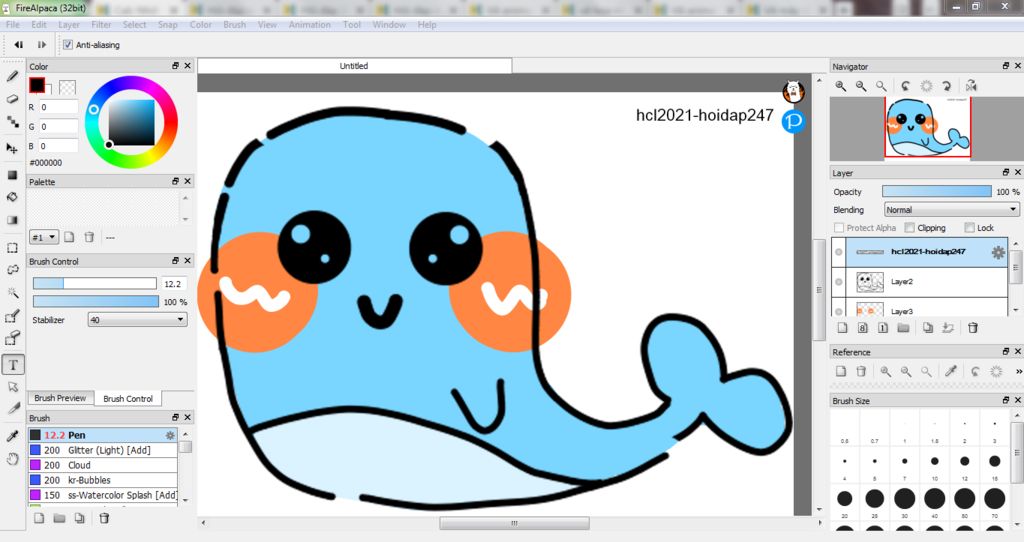Enable the layer Lock checkbox
Image resolution: width=1024 pixels, height=542 pixels.
click(x=970, y=228)
